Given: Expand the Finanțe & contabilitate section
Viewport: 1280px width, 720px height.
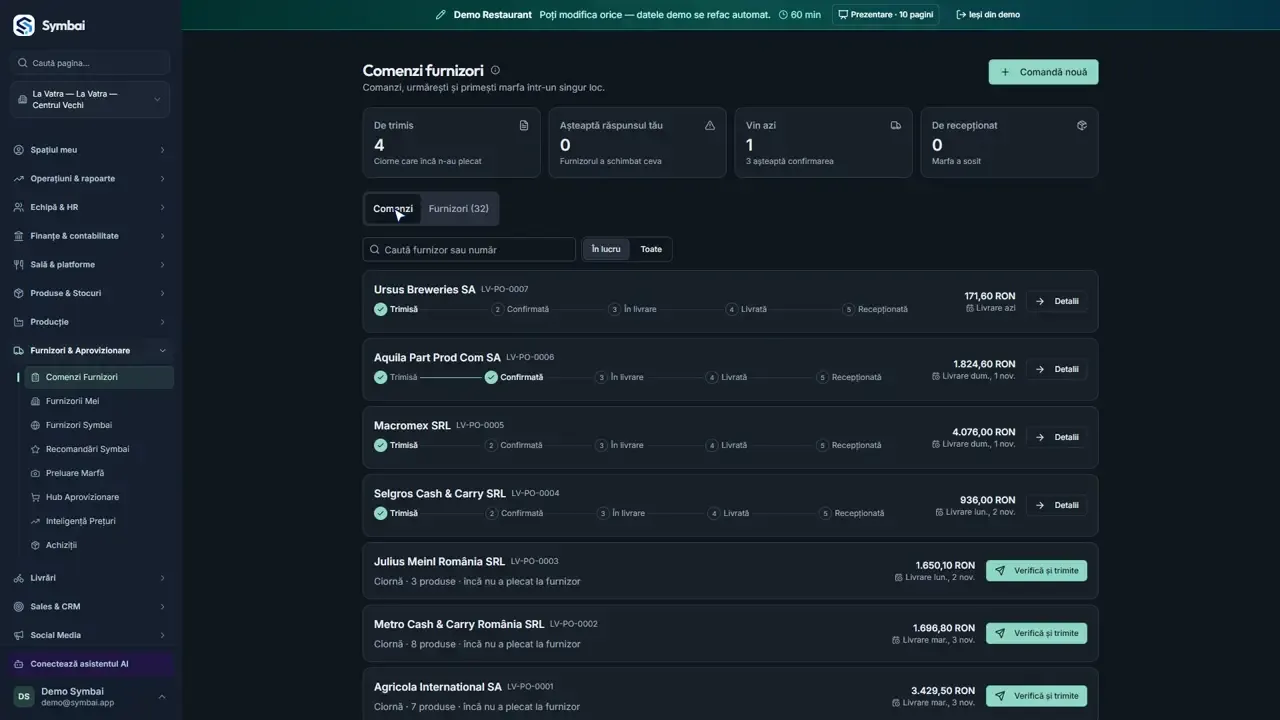Looking at the screenshot, I should tap(91, 236).
